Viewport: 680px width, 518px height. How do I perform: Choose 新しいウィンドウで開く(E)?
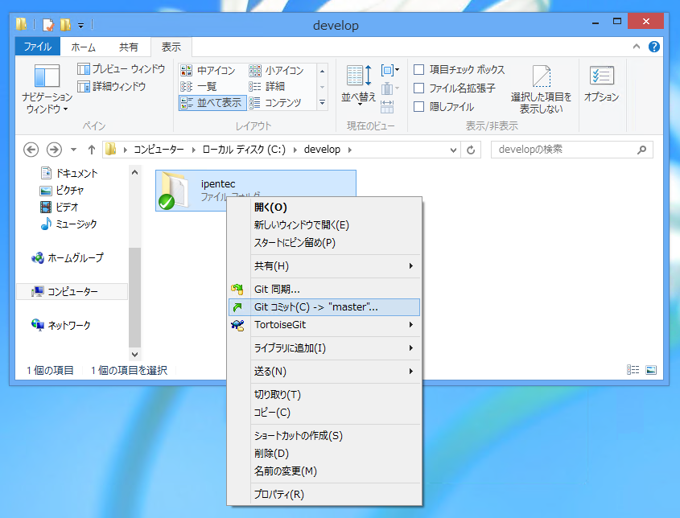324,225
